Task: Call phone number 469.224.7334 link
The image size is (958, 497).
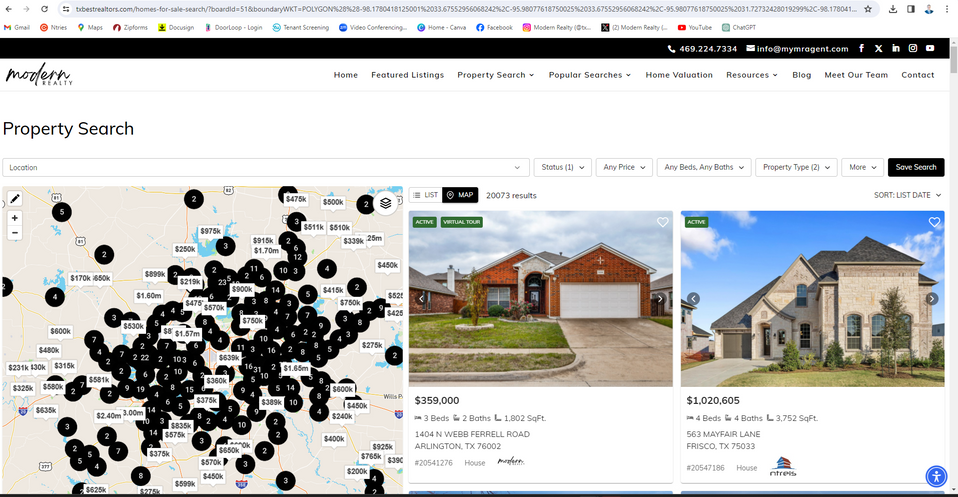Action: point(703,49)
